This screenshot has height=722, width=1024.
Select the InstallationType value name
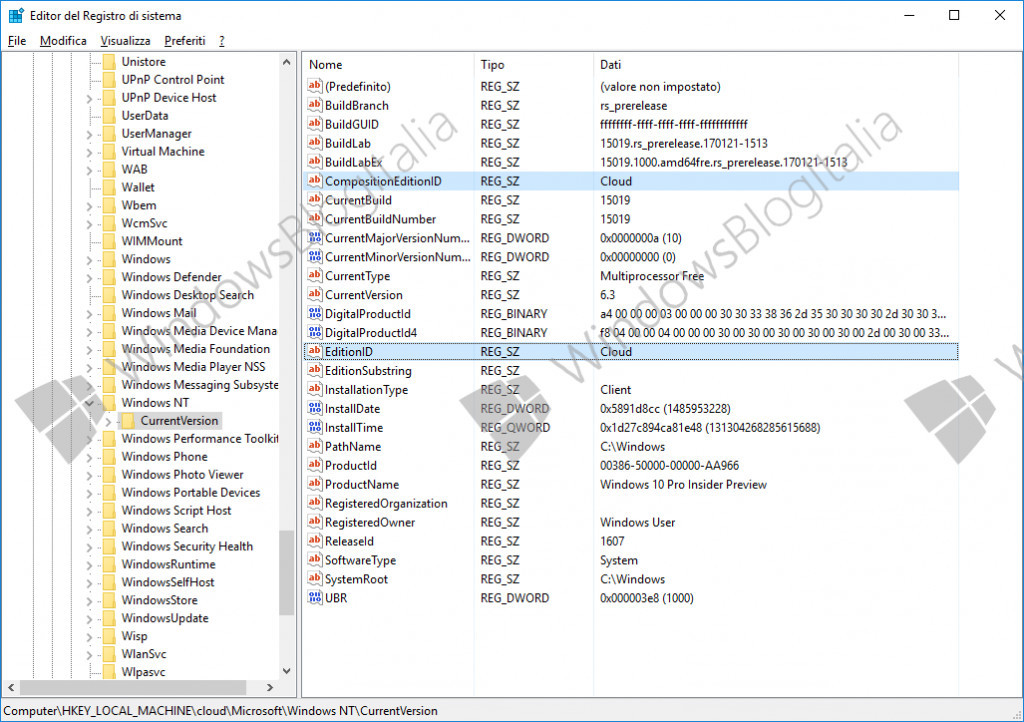coord(366,390)
